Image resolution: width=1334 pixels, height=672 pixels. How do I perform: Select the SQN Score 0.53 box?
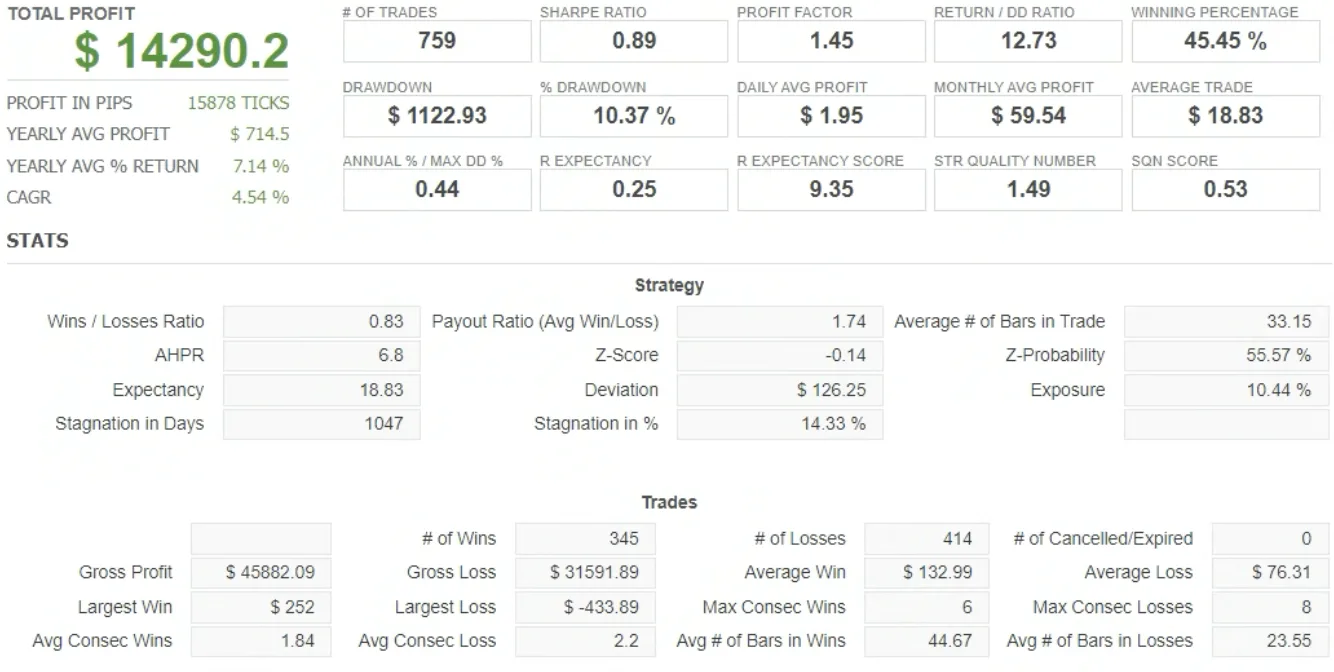[1225, 189]
